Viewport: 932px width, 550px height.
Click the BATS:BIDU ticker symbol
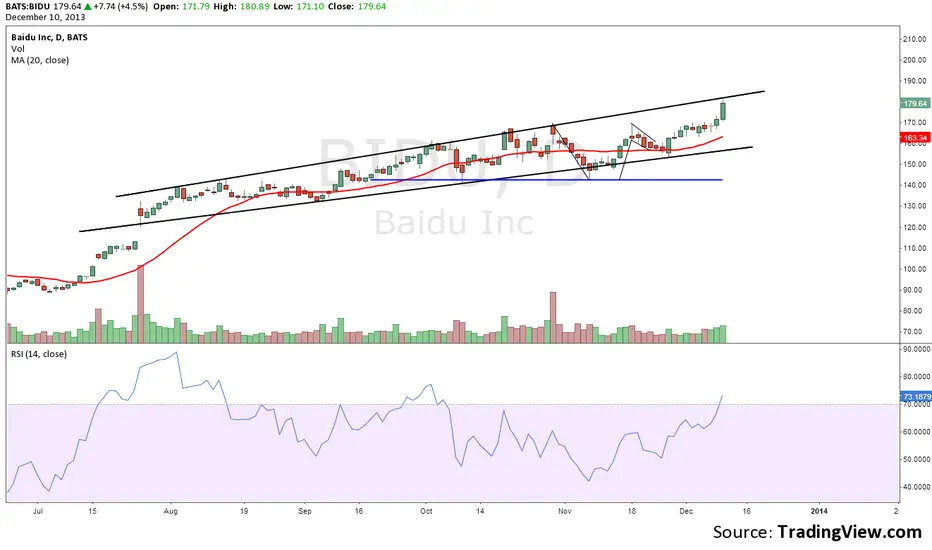click(x=27, y=7)
